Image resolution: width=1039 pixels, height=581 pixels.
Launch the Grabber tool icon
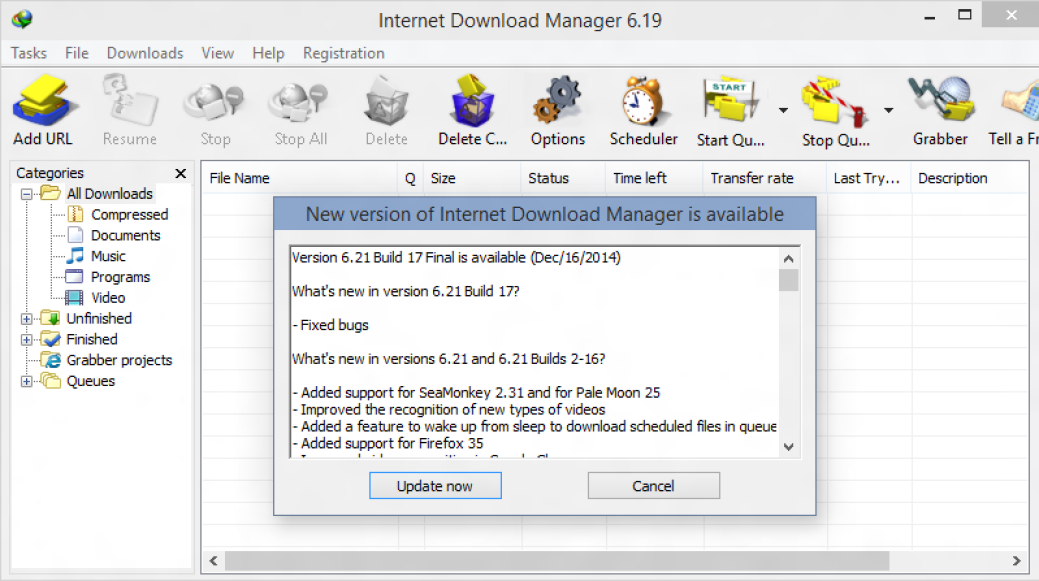pyautogui.click(x=940, y=101)
